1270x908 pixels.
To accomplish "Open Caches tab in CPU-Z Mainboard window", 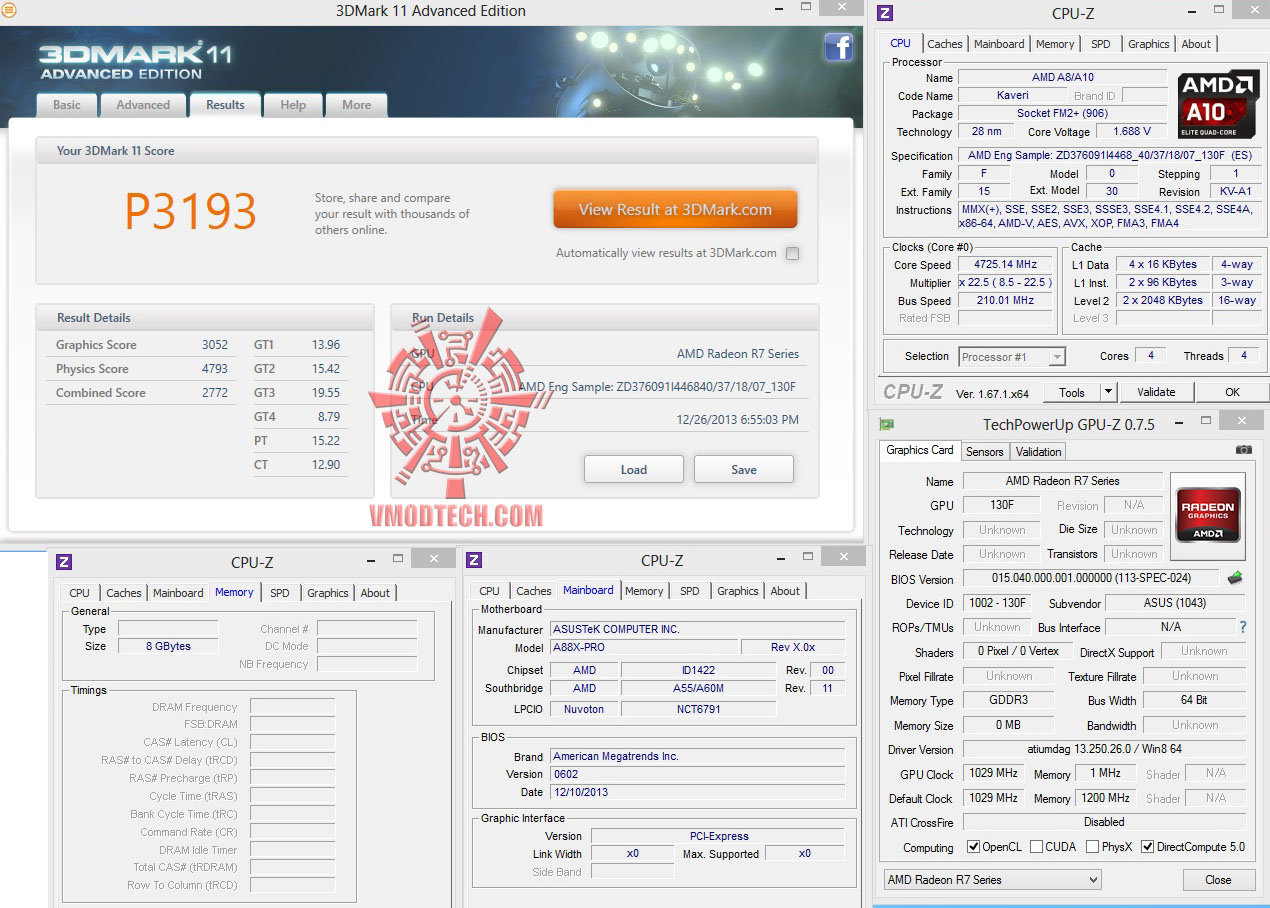I will (x=534, y=591).
